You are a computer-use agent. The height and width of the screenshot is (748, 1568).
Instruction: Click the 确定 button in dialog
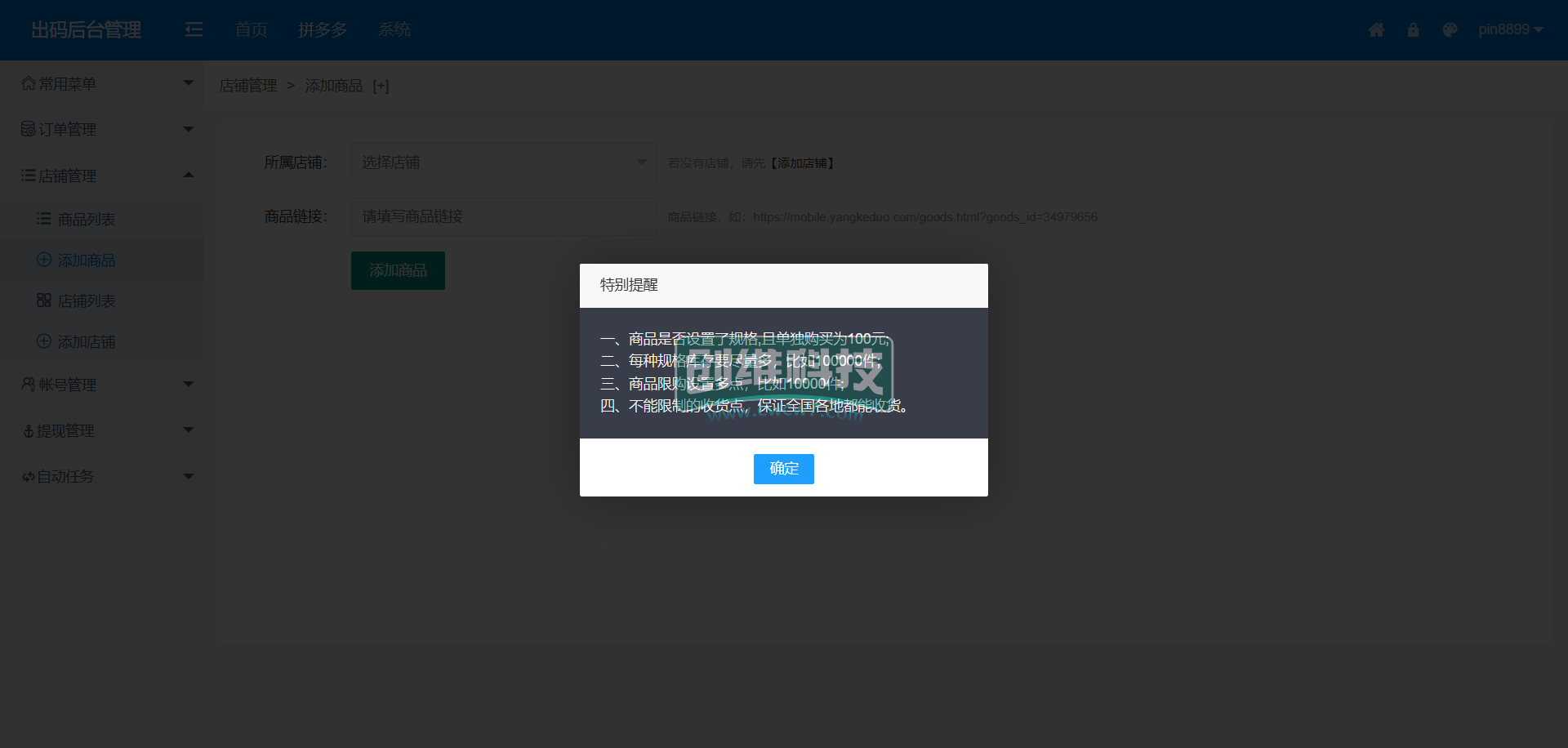point(783,469)
